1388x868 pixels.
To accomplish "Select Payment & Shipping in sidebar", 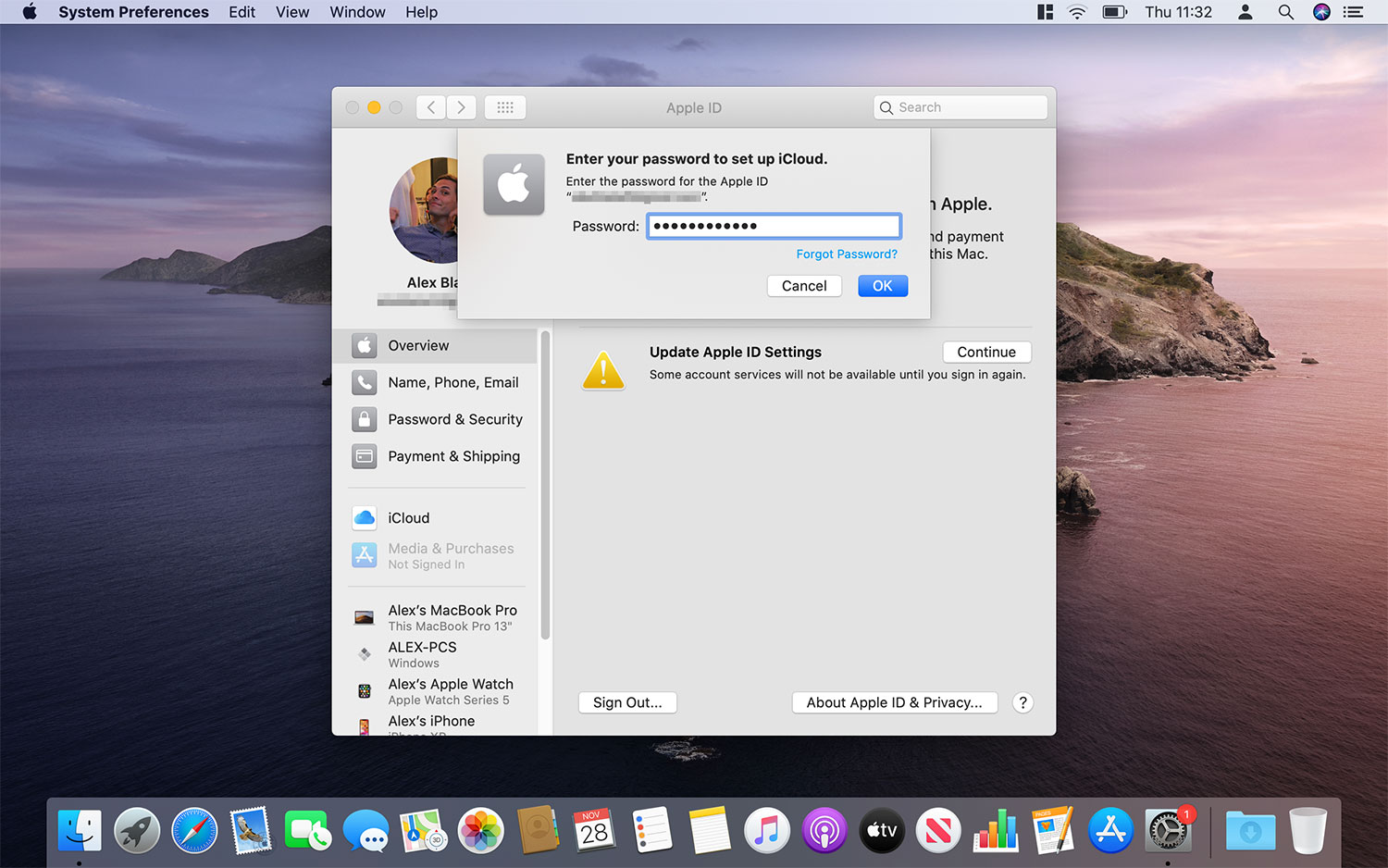I will coord(435,456).
